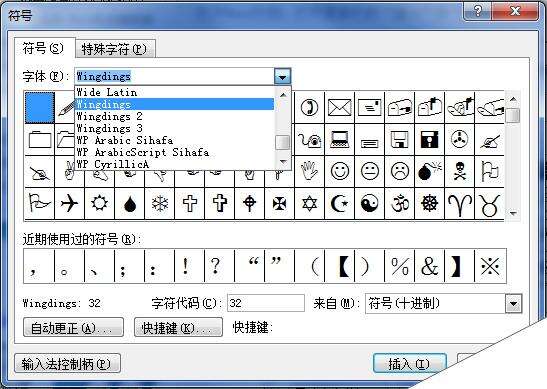Click font list scrollbar up arrow
This screenshot has width=547, height=389.
click(283, 95)
